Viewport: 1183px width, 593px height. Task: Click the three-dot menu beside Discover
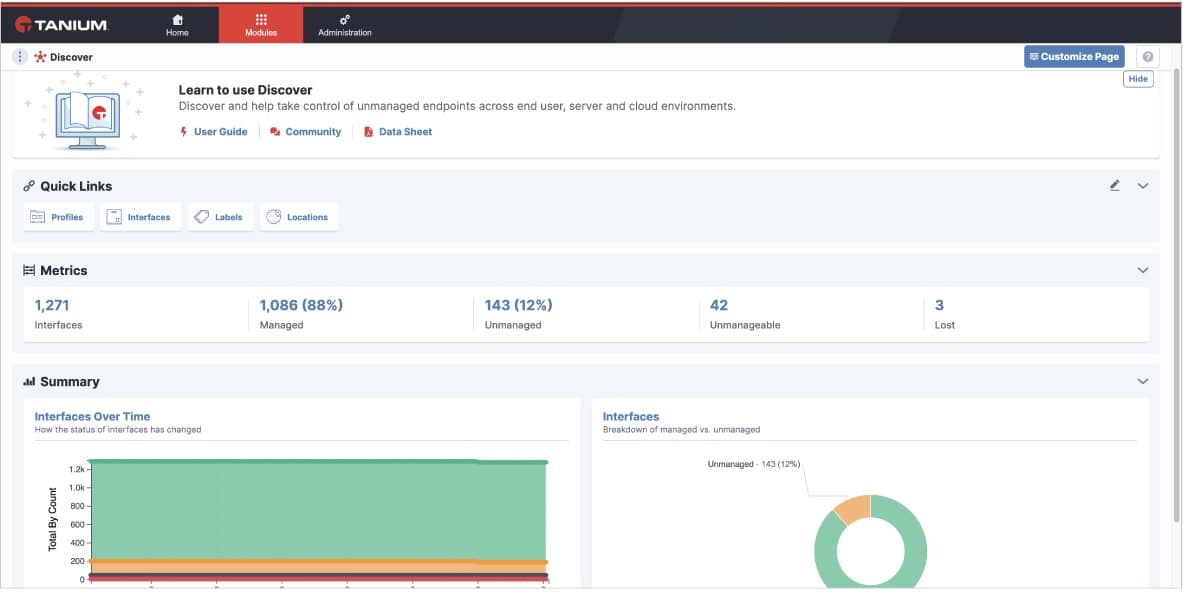tap(20, 57)
